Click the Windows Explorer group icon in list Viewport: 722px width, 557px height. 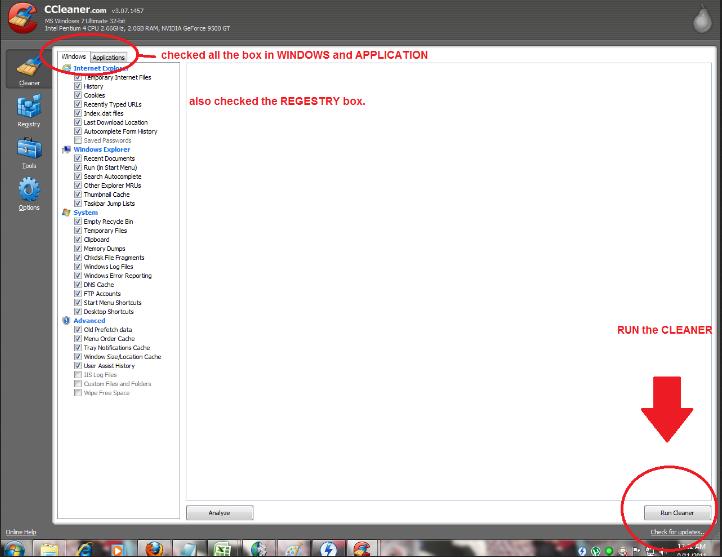tap(66, 150)
